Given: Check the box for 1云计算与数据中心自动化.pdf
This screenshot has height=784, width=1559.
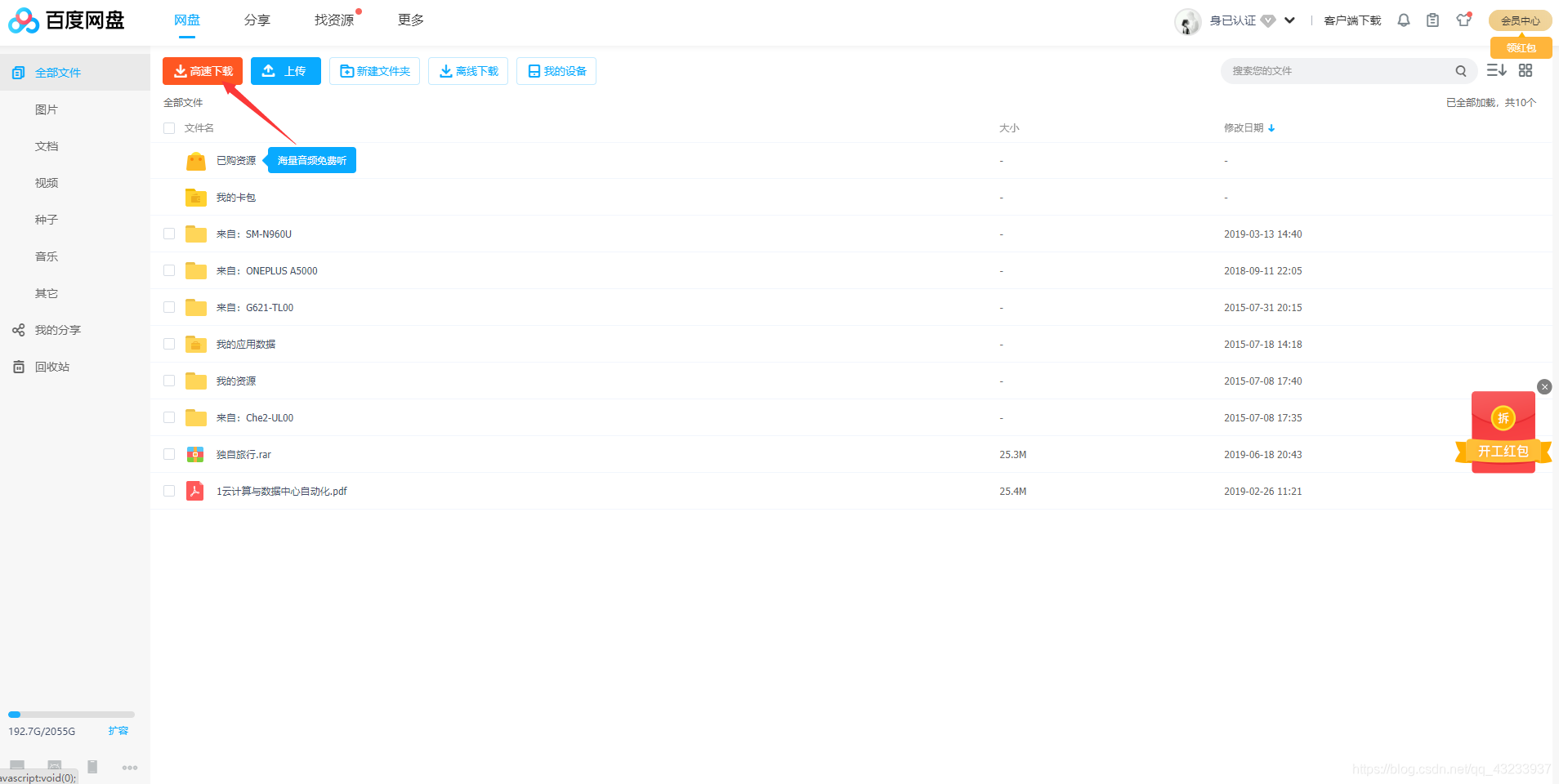Looking at the screenshot, I should [x=169, y=491].
